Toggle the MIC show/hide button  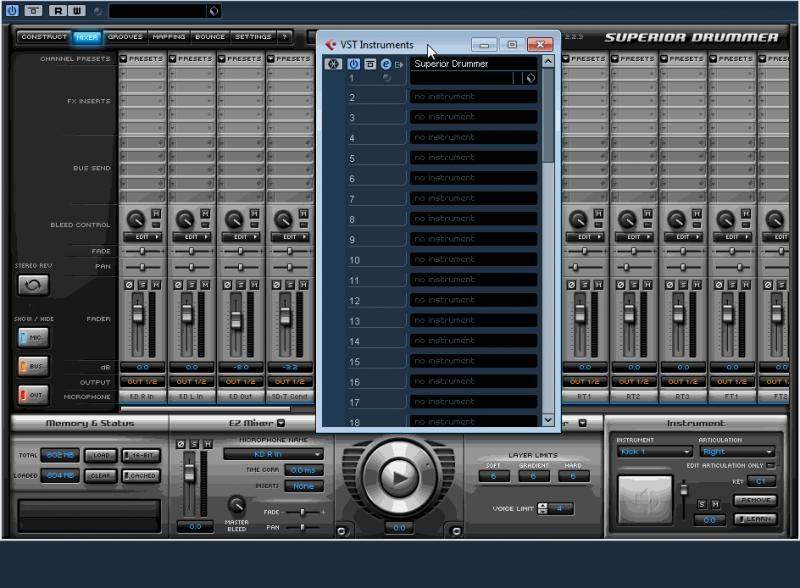pos(34,337)
